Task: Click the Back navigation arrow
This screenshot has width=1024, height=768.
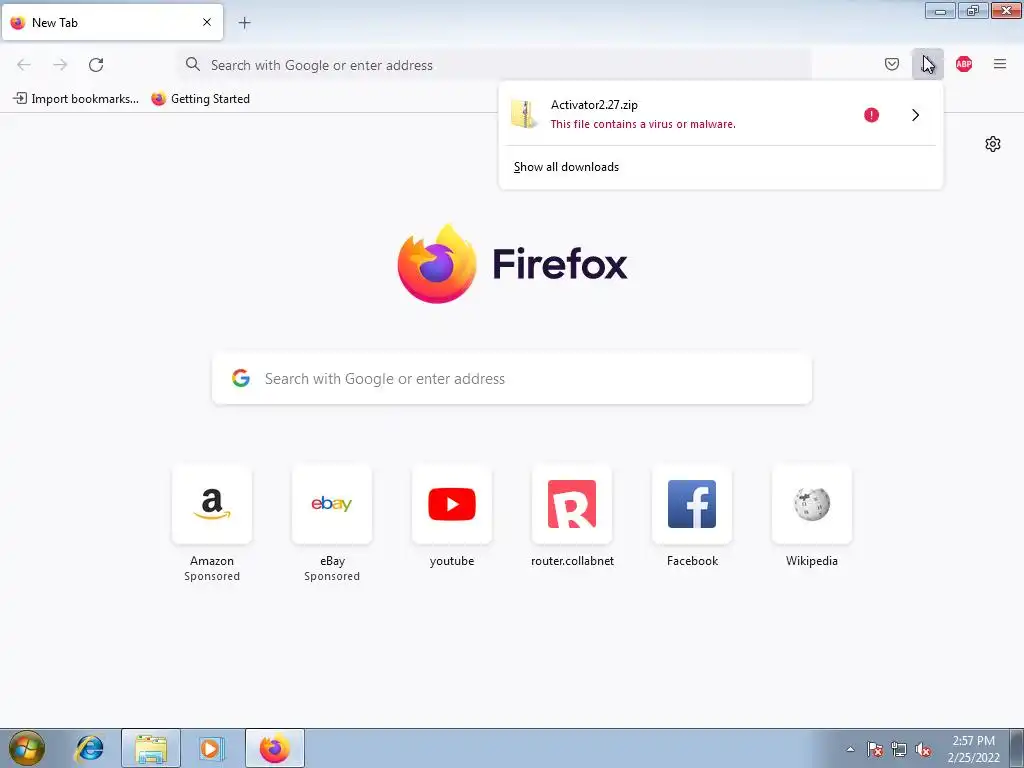Action: [24, 65]
